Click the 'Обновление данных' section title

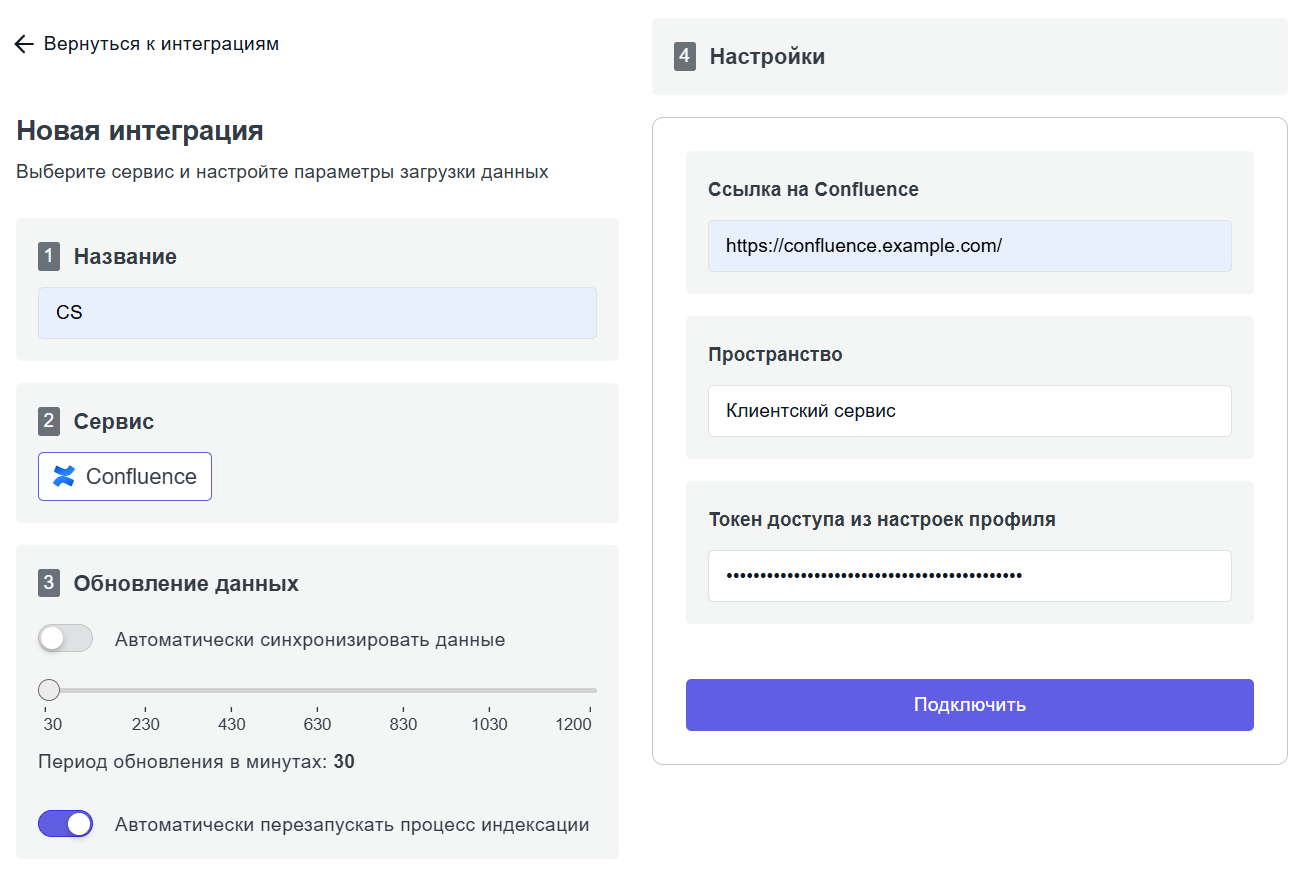pyautogui.click(x=186, y=583)
